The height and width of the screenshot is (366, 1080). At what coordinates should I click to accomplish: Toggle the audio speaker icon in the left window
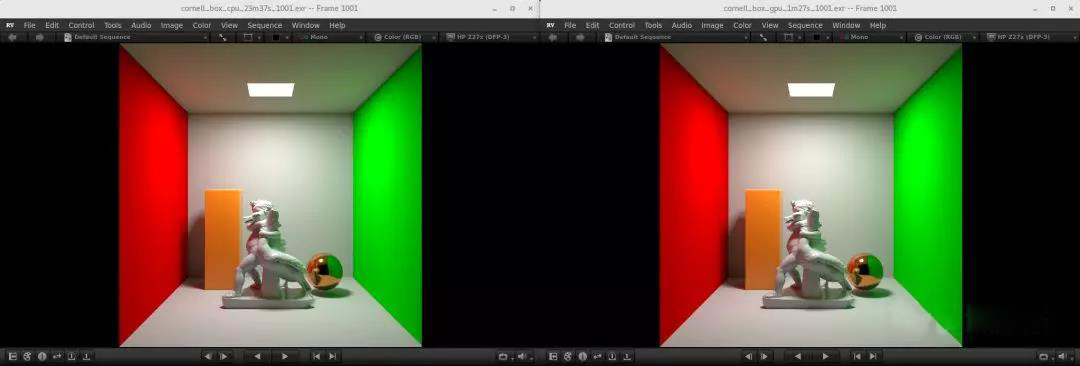pos(521,356)
